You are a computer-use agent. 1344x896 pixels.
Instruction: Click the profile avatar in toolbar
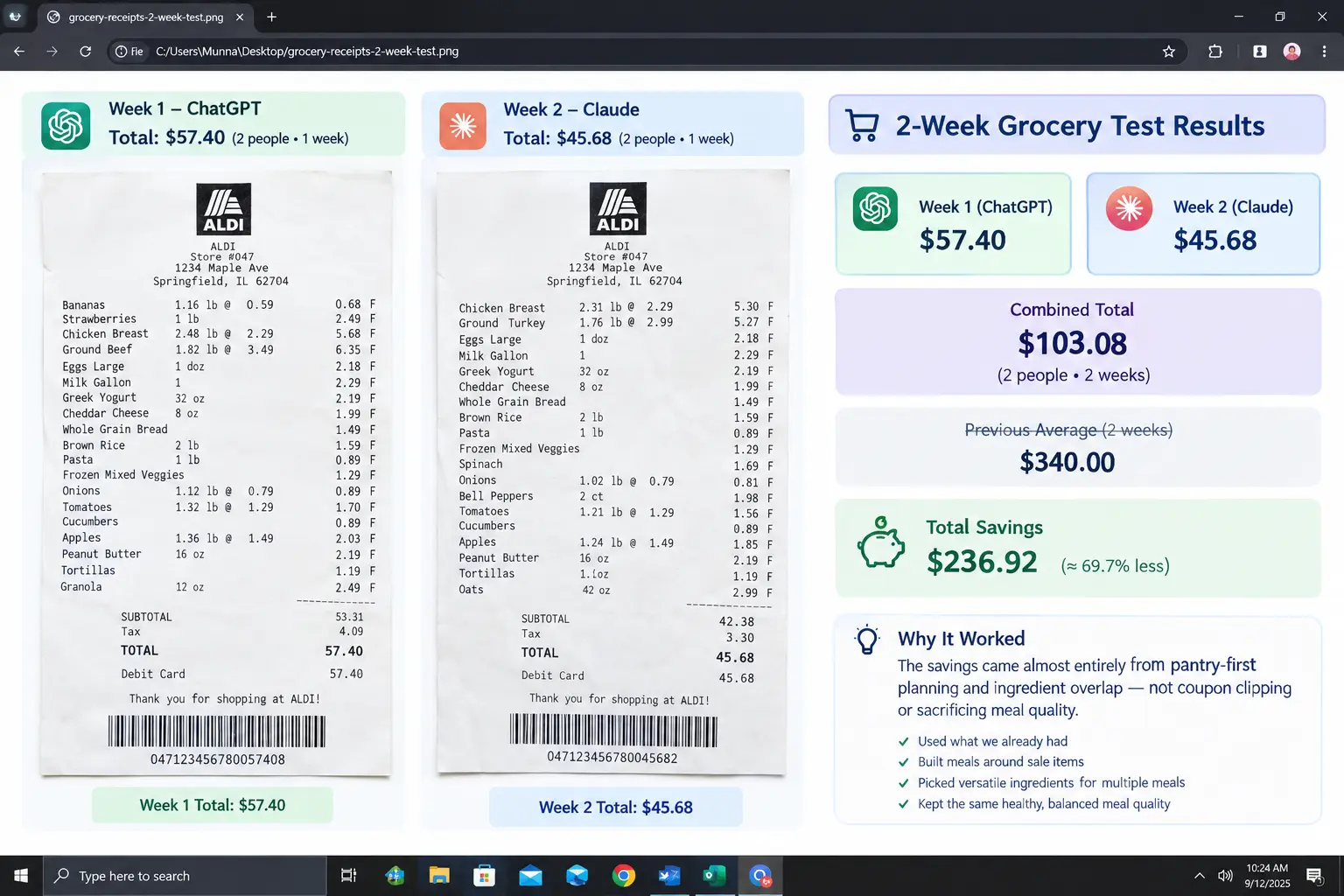[1291, 52]
